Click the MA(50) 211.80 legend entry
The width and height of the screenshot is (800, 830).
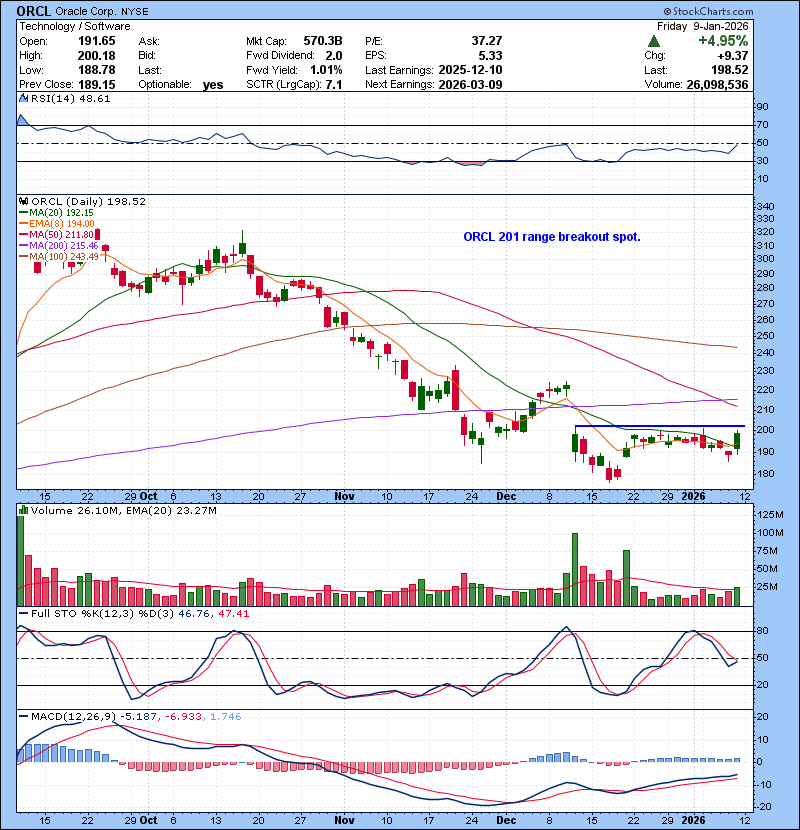[59, 234]
